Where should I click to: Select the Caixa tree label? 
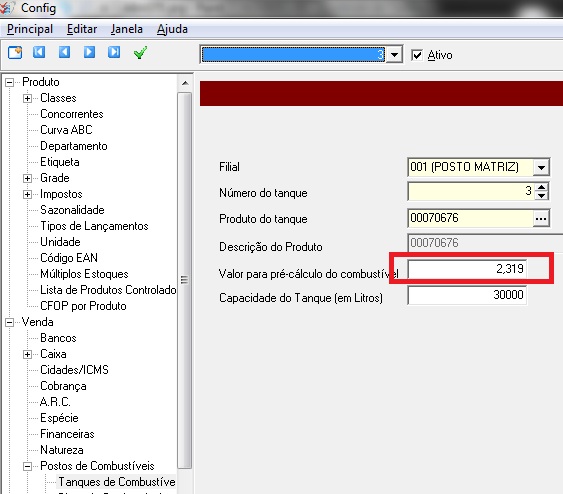53,354
